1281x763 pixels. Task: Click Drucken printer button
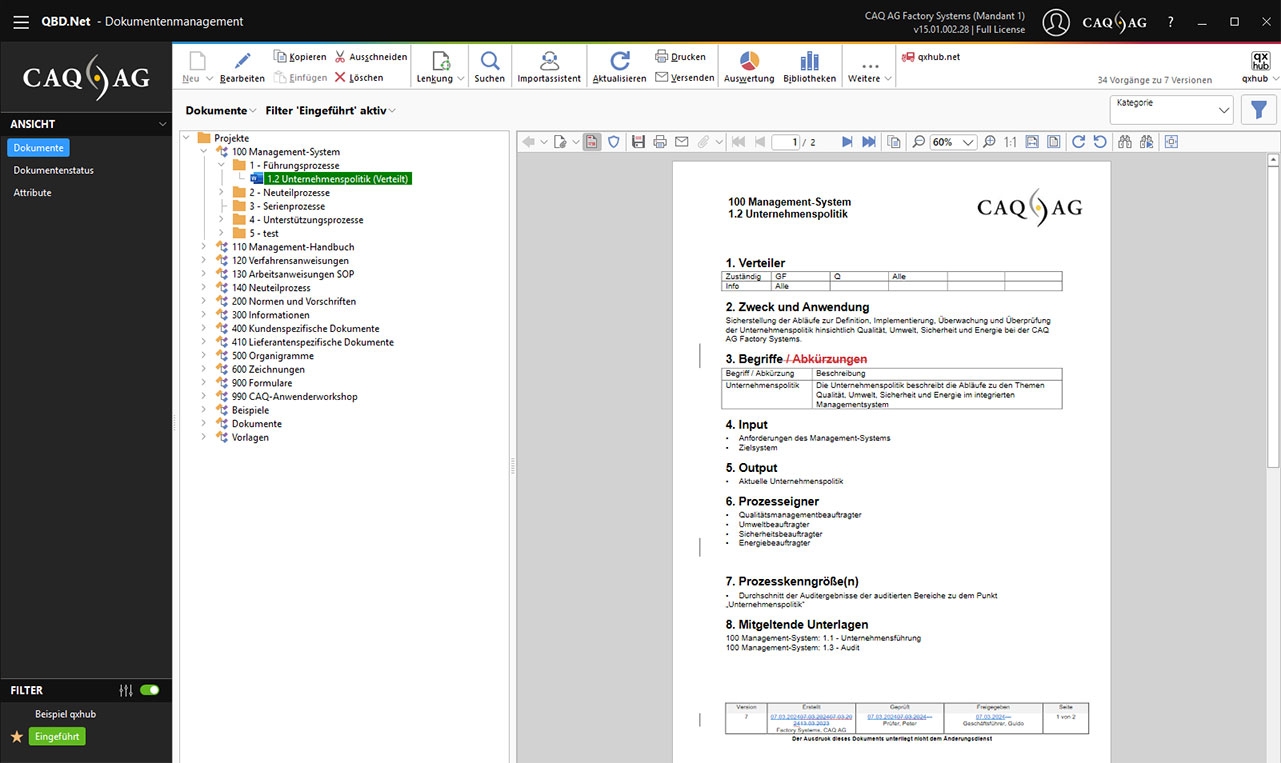pyautogui.click(x=680, y=57)
